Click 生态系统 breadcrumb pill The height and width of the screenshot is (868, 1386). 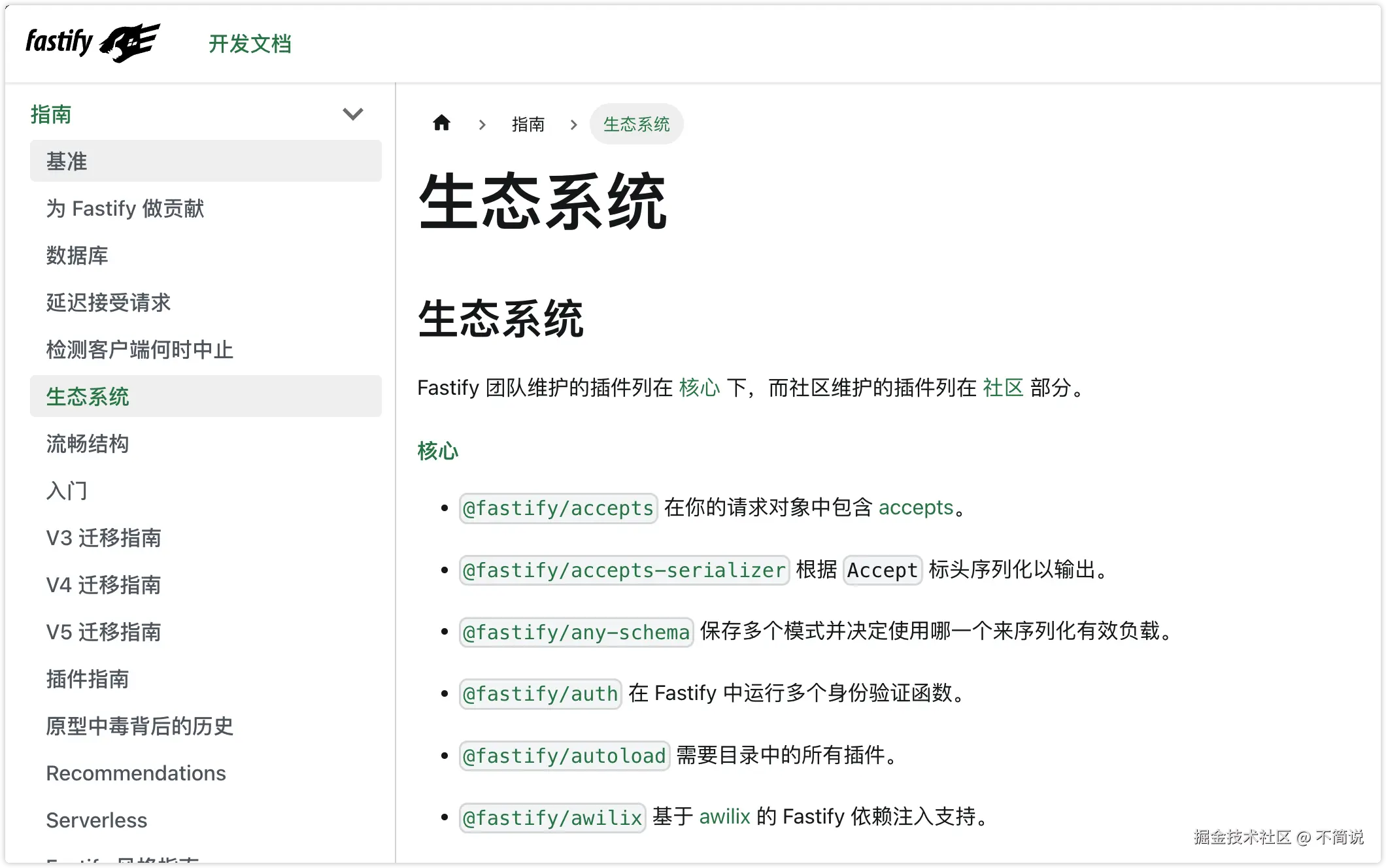[x=636, y=124]
